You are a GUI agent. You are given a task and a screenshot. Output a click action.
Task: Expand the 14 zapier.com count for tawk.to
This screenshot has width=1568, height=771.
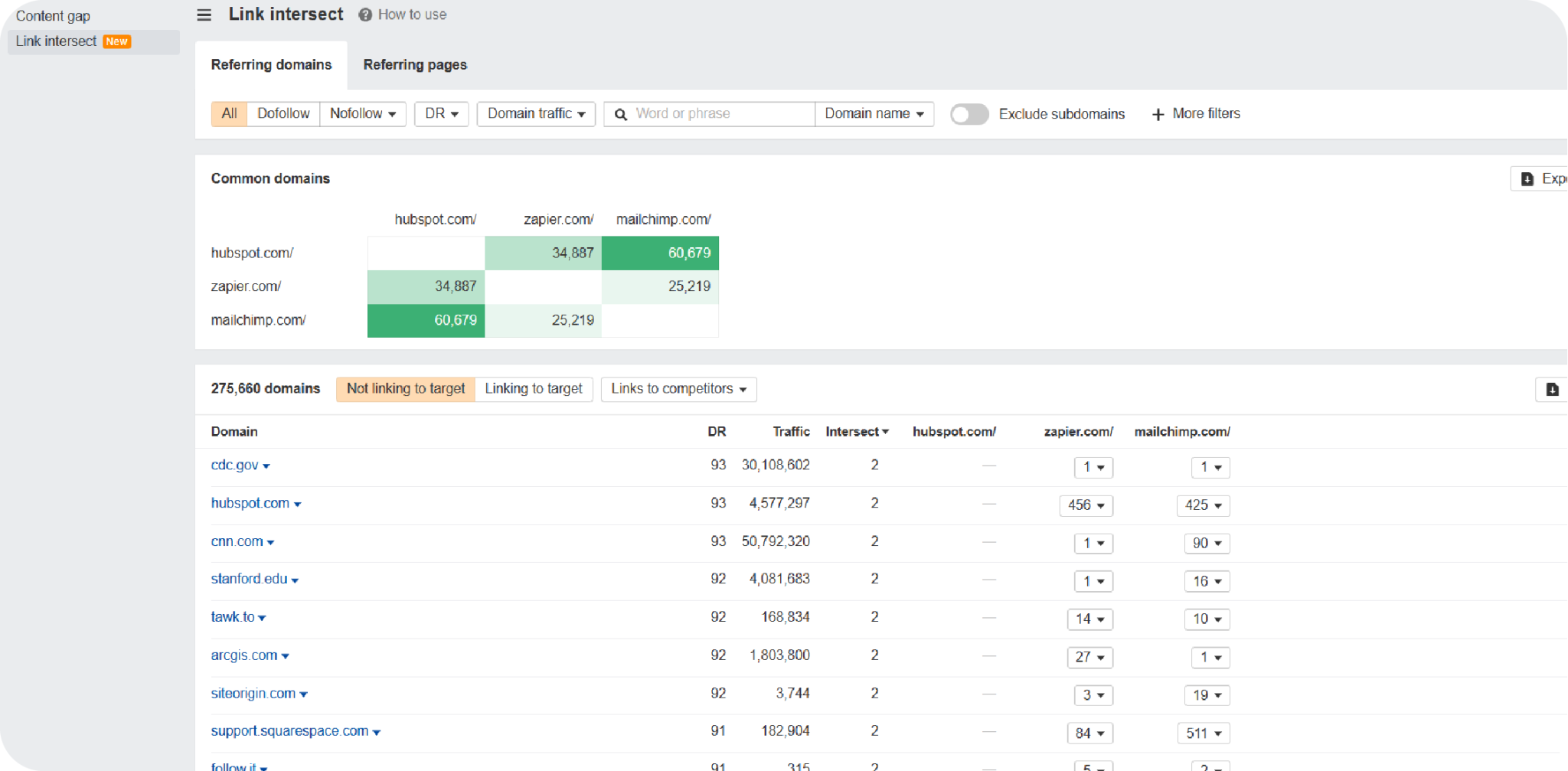point(1089,619)
